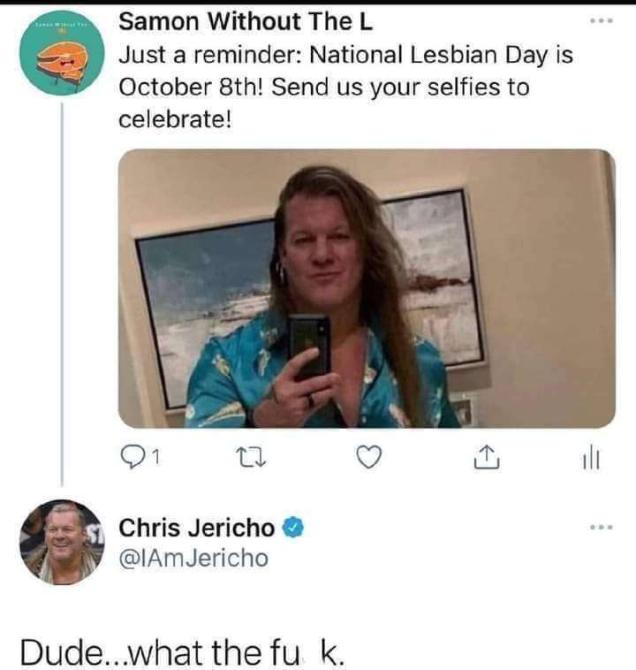Open the @IAmJericho handle link

point(193,558)
